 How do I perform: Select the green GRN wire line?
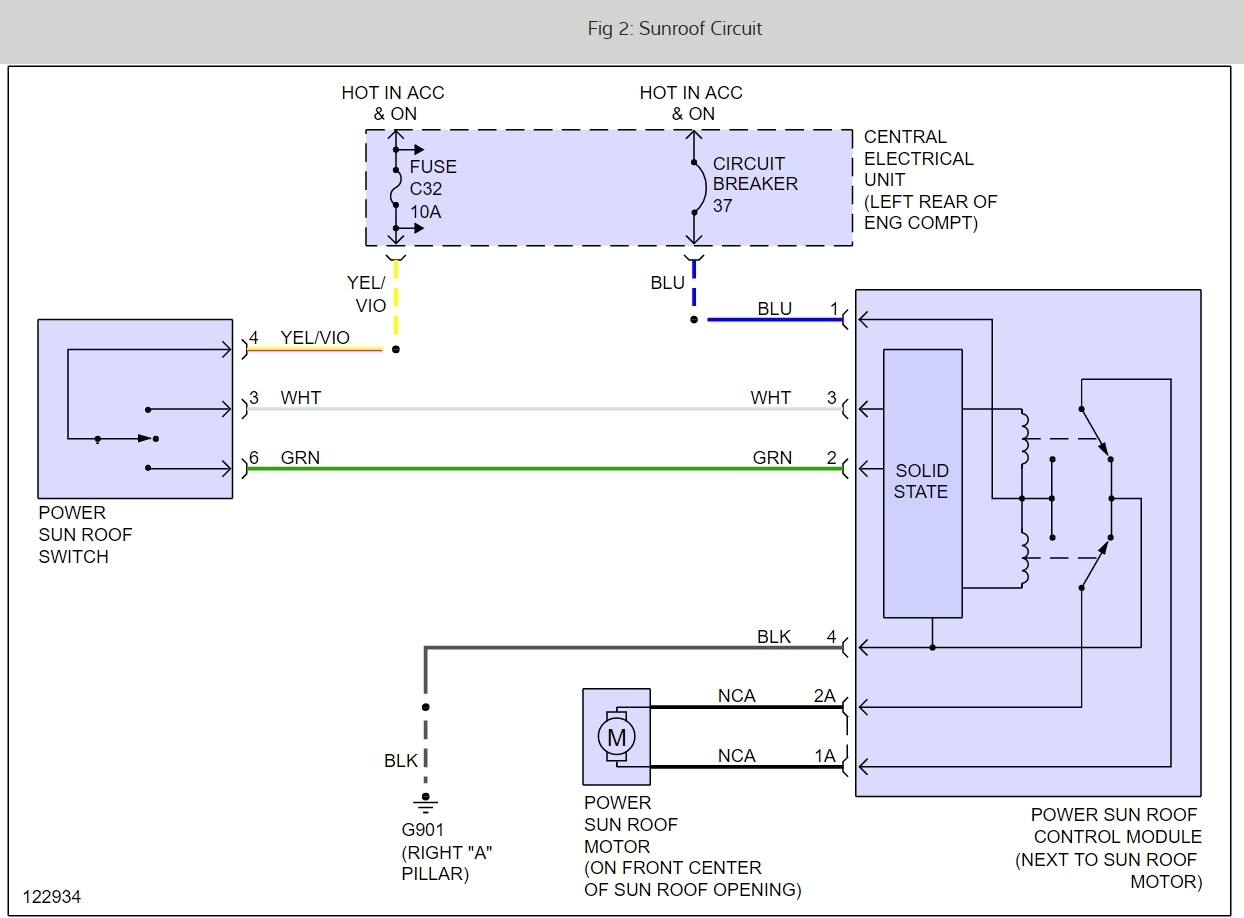(545, 468)
